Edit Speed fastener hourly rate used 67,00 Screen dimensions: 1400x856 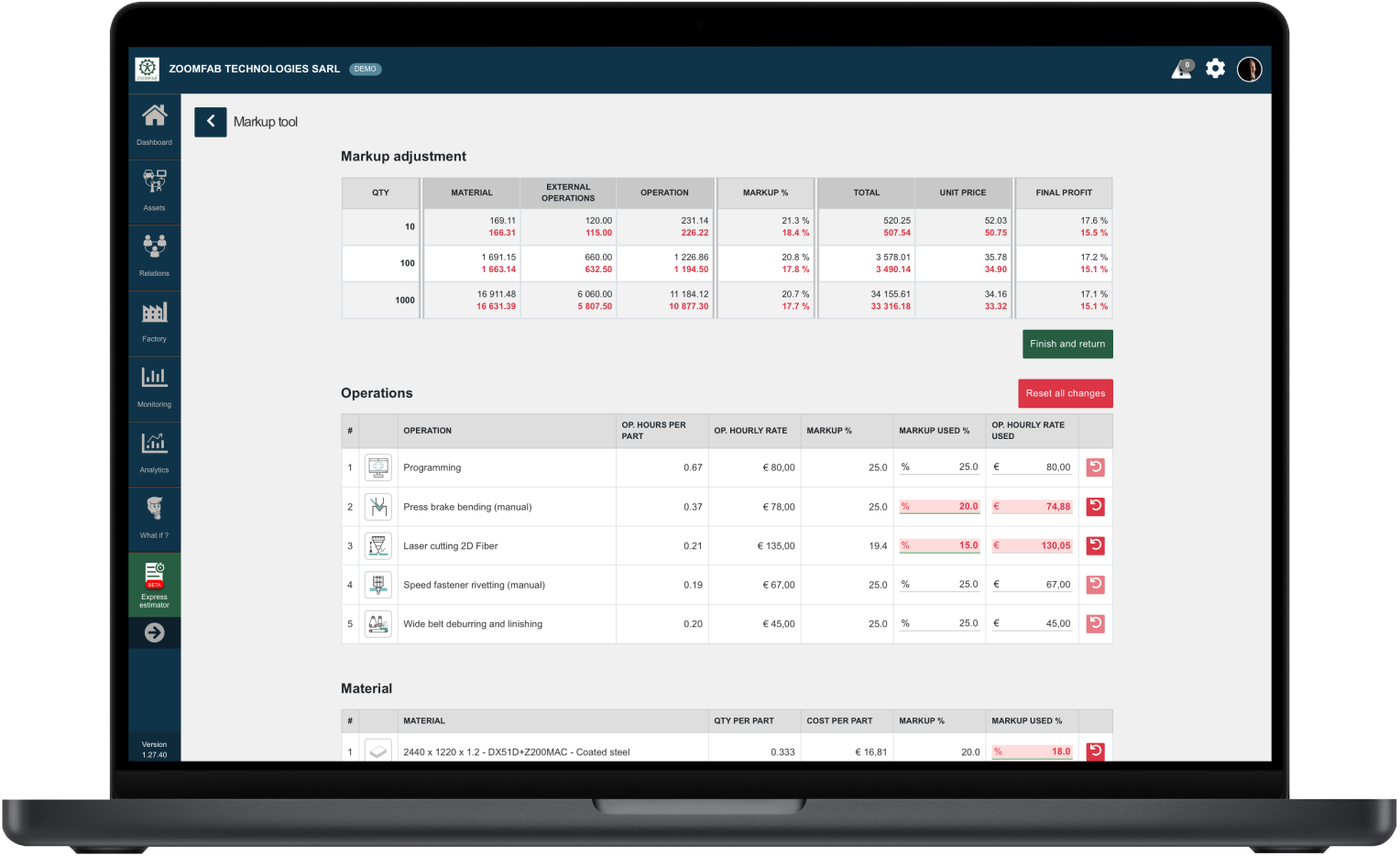tap(1032, 584)
